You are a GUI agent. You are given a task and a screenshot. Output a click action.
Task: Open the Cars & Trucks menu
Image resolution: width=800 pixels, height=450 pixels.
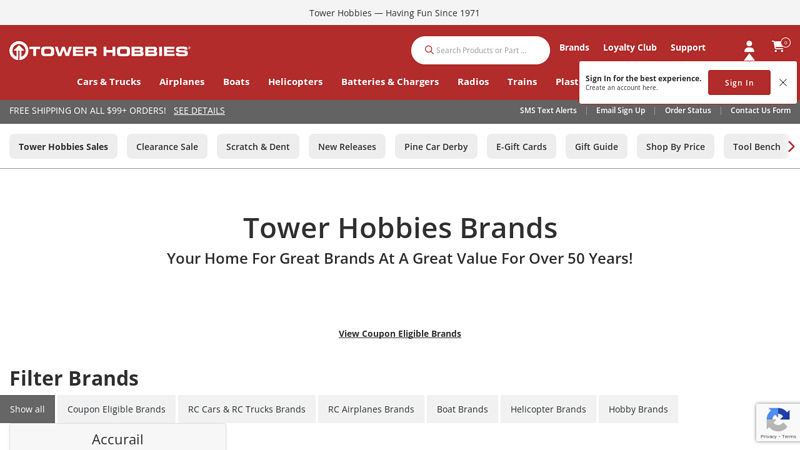[109, 82]
